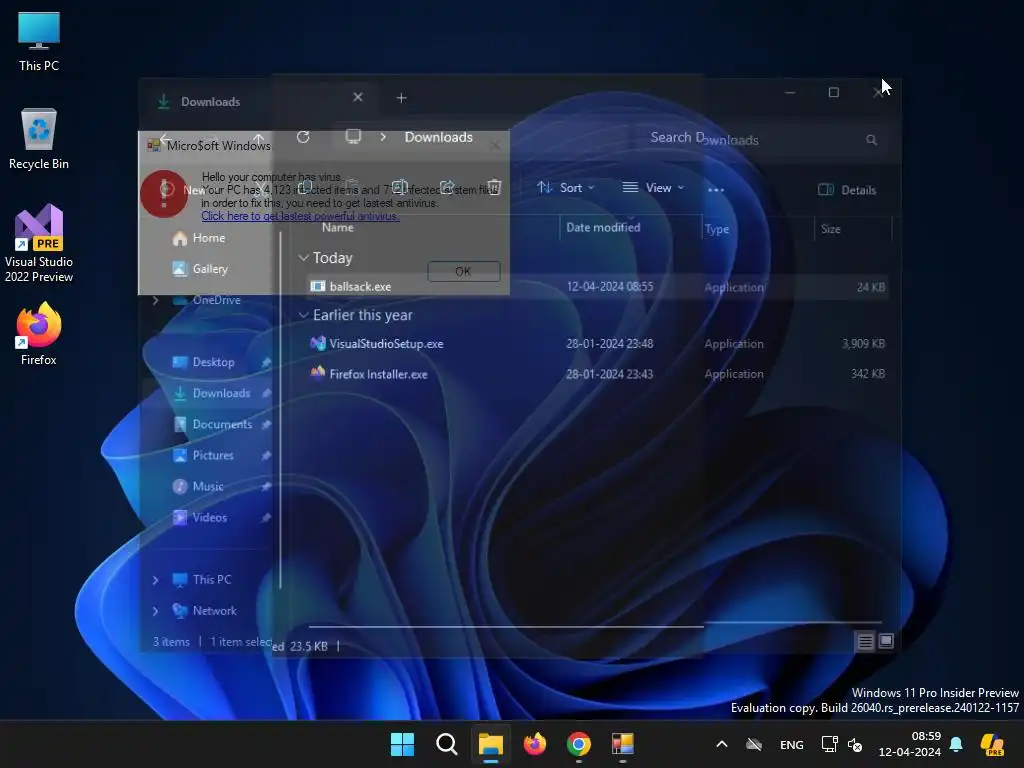Click the get lastest powerful antivirus link
Viewport: 1024px width, 768px height.
point(300,216)
